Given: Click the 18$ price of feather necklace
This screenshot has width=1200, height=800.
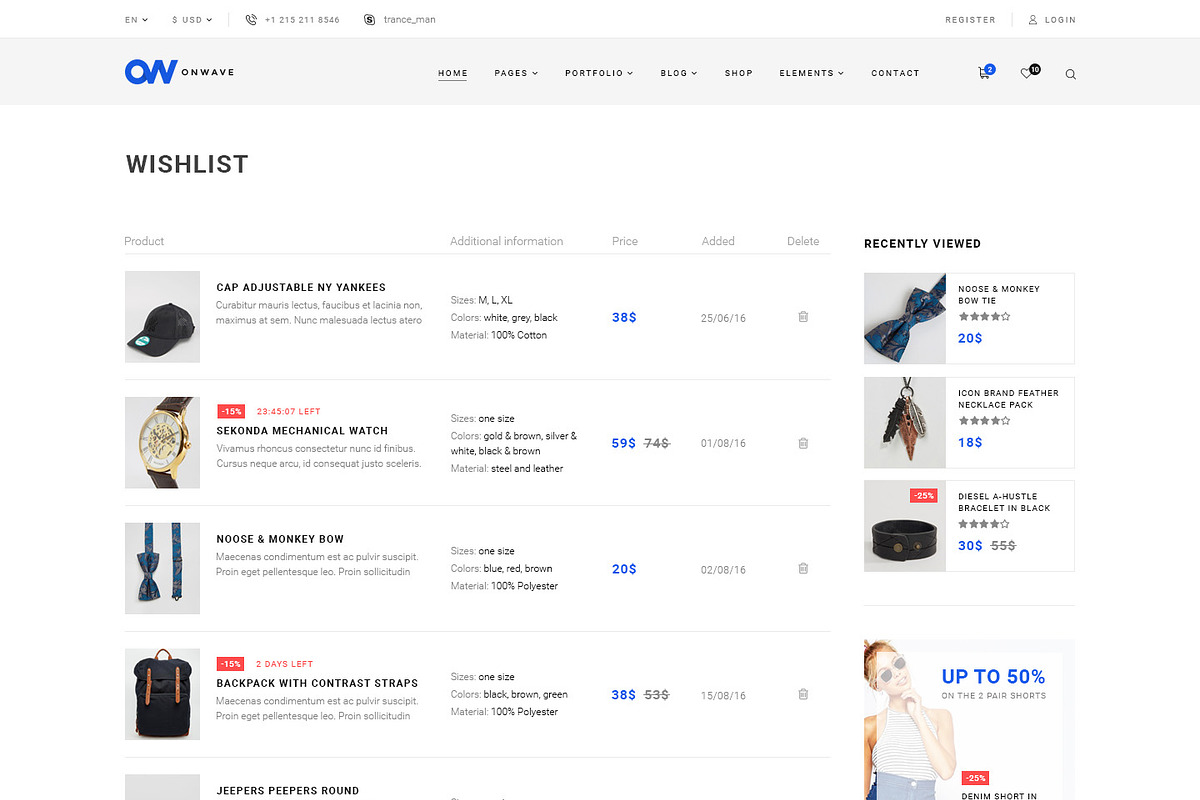Looking at the screenshot, I should 970,442.
